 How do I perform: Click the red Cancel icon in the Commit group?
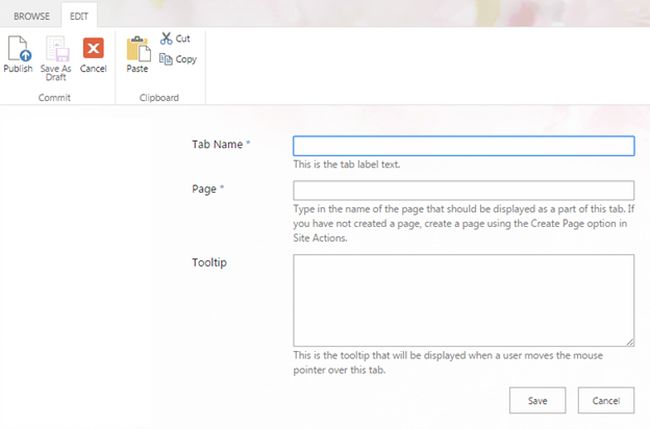click(x=93, y=49)
